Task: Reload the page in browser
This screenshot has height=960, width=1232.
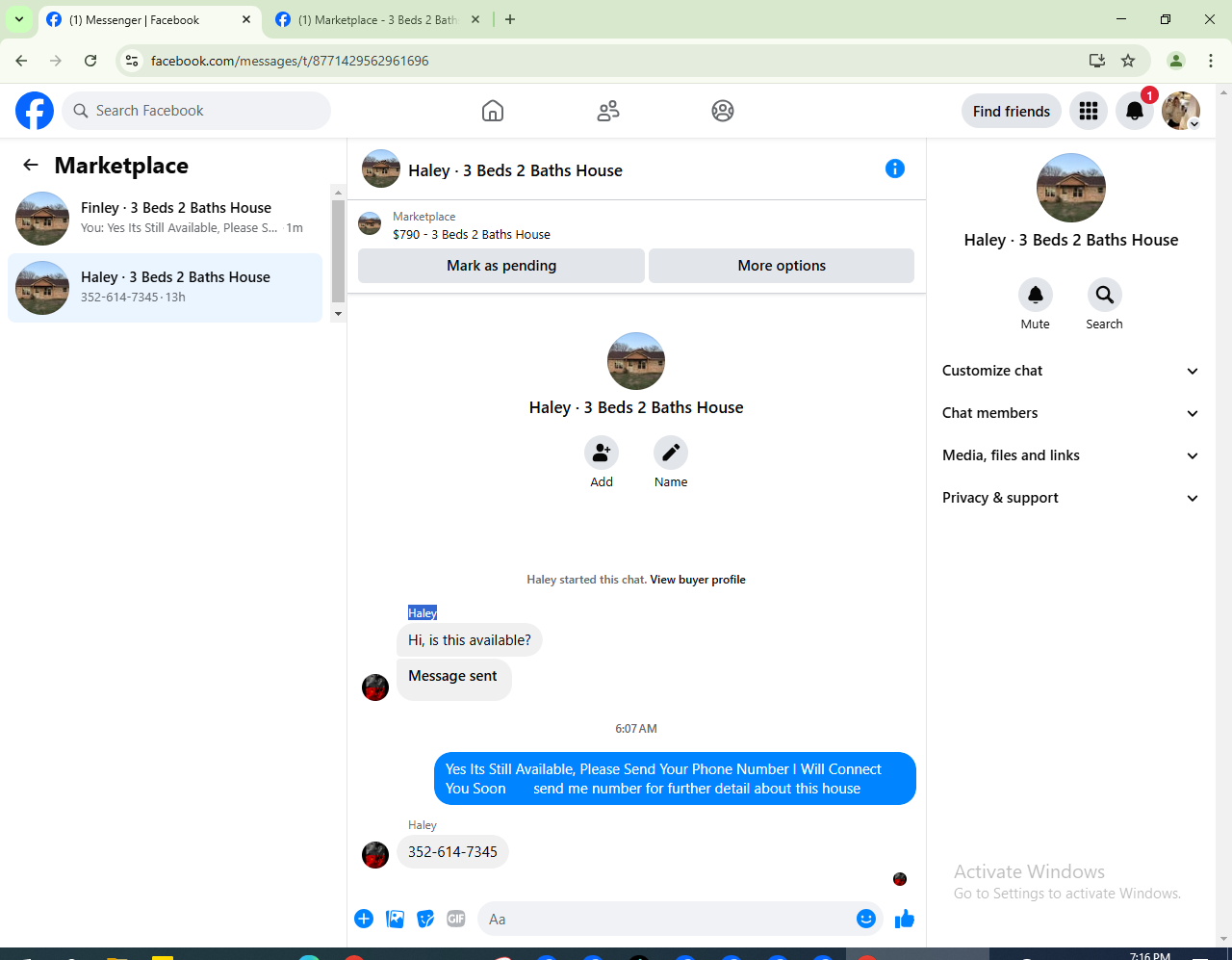Action: (x=90, y=61)
